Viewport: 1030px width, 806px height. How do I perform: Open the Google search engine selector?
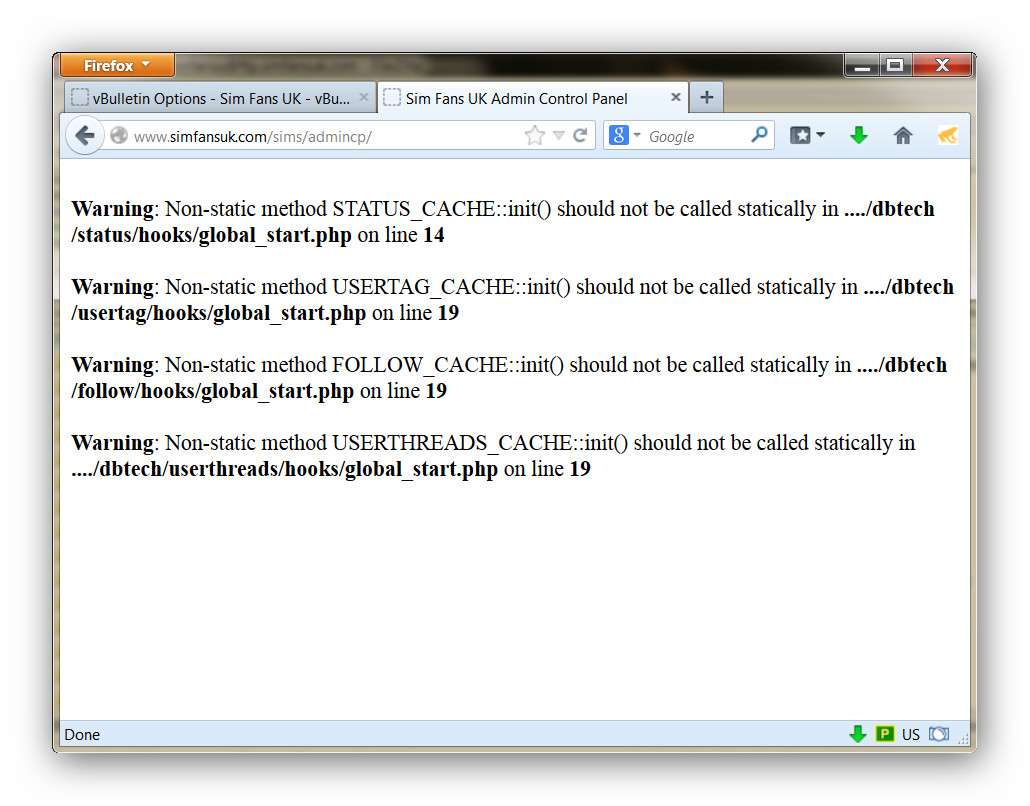[x=624, y=135]
